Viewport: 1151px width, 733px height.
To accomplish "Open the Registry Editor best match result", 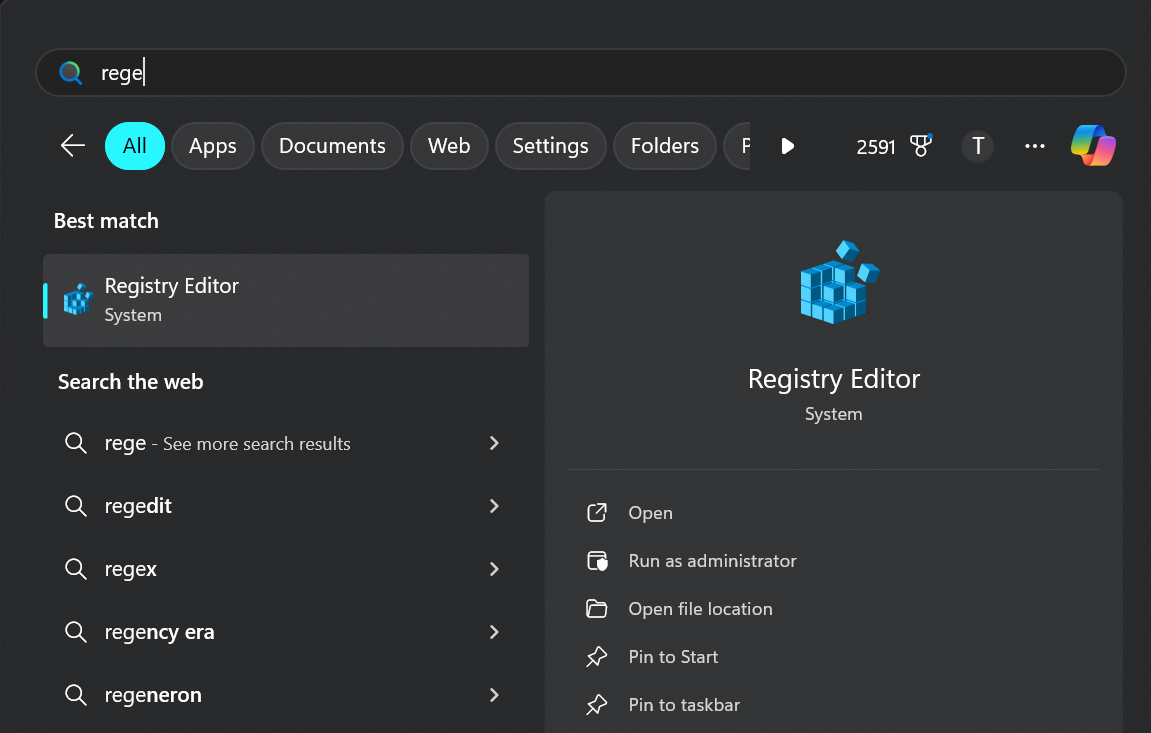I will 285,300.
